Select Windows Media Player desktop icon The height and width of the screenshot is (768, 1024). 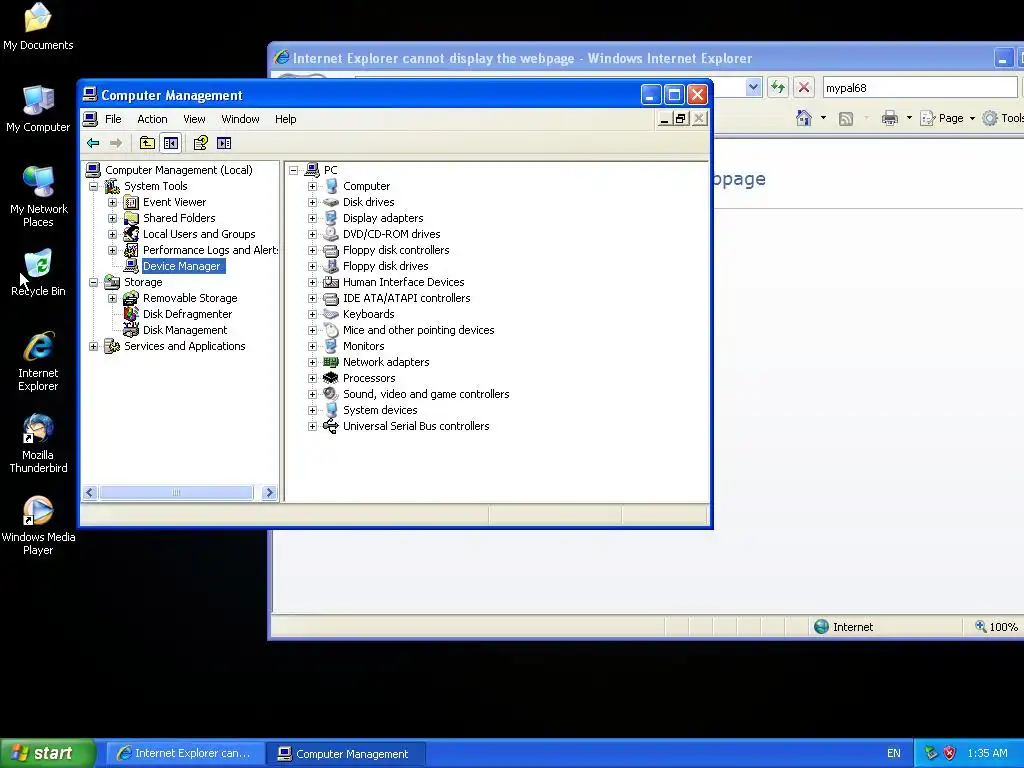[x=38, y=525]
